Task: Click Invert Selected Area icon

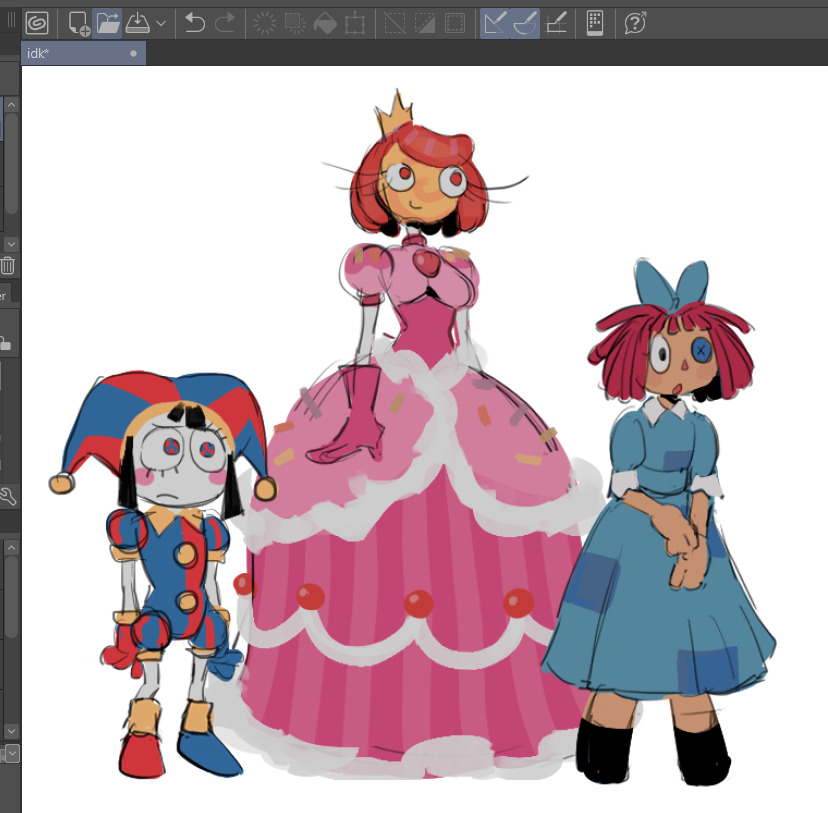Action: [425, 24]
